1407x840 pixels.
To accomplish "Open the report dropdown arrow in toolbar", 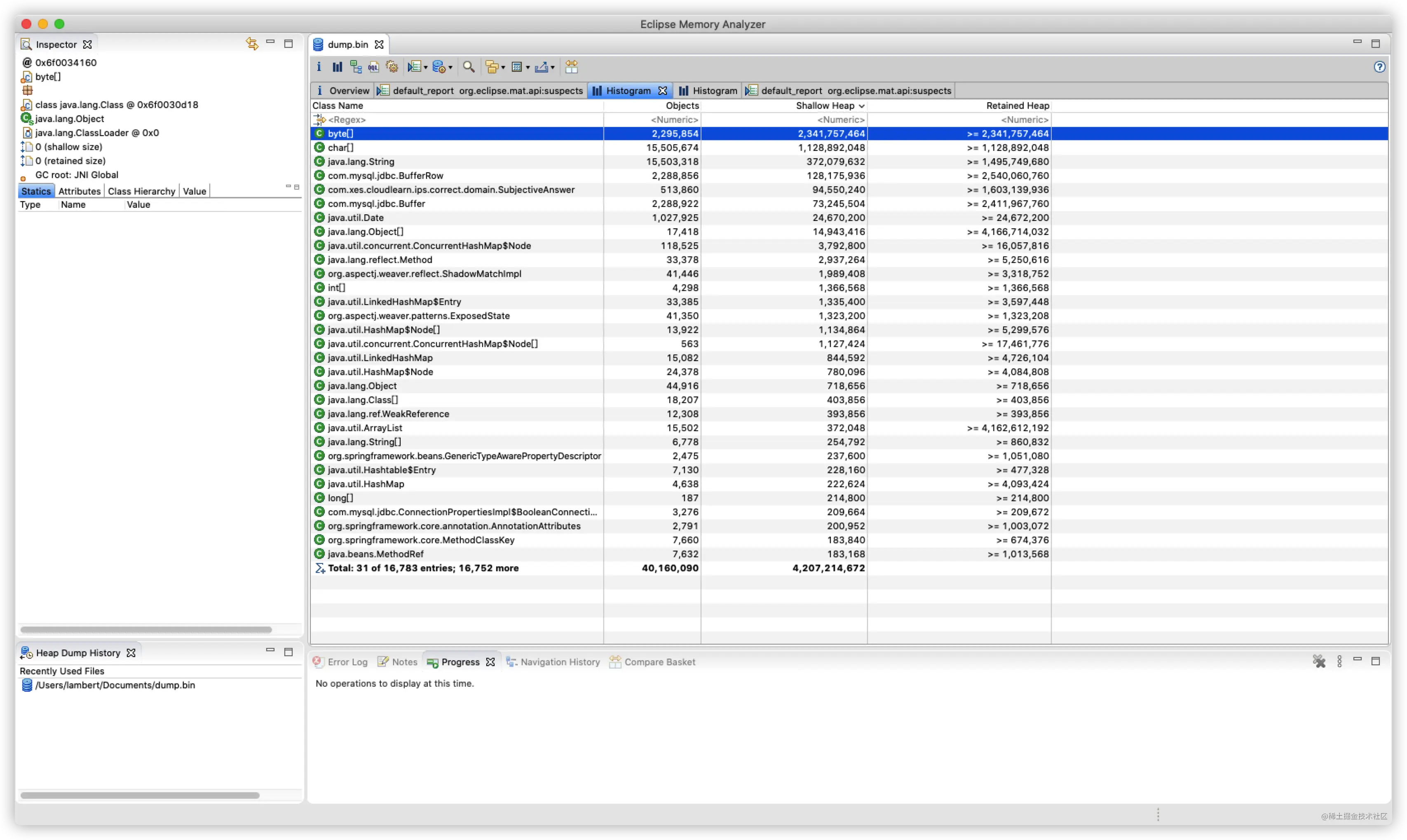I will coord(426,68).
